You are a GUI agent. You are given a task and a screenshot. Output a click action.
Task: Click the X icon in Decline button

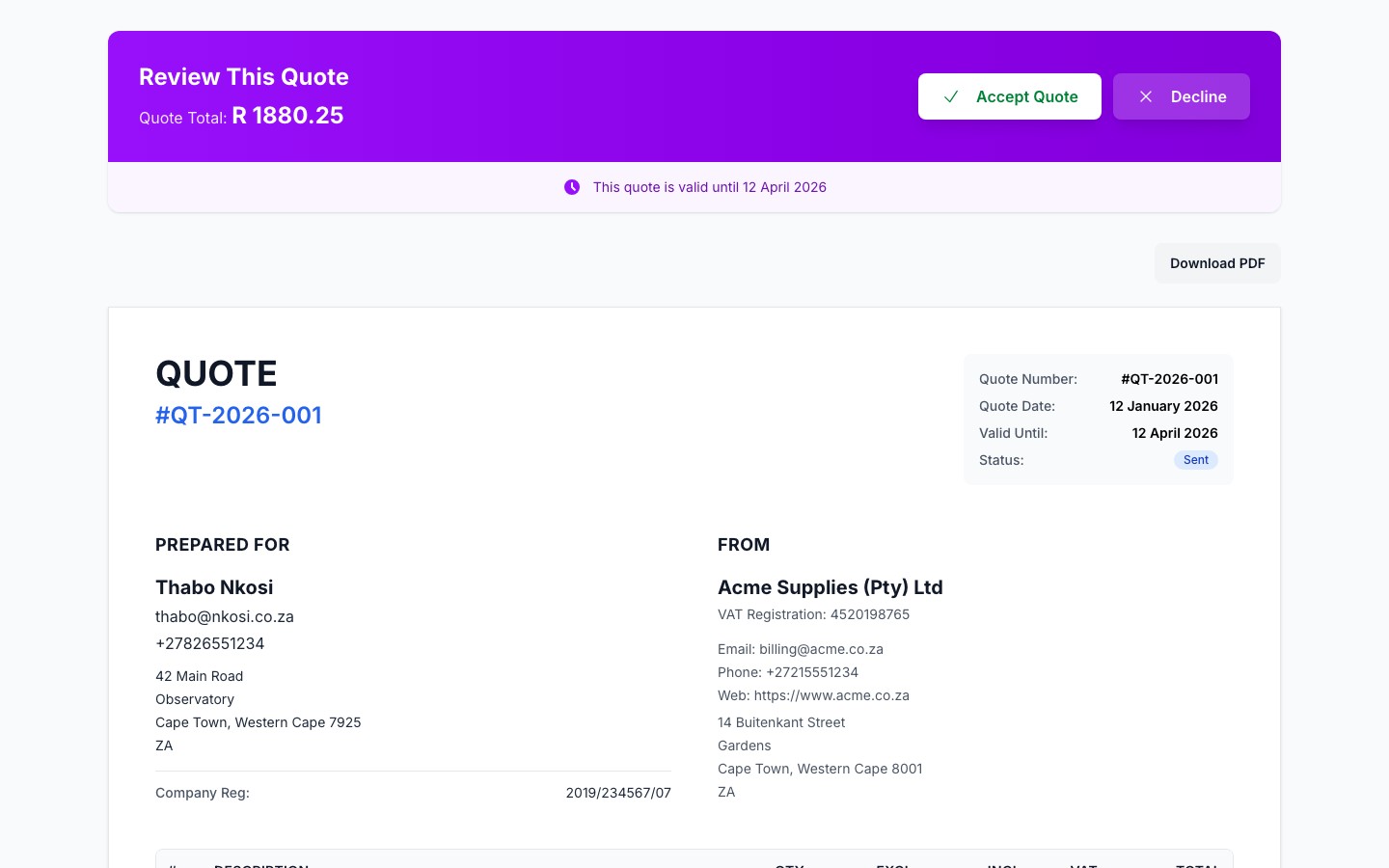(x=1146, y=96)
